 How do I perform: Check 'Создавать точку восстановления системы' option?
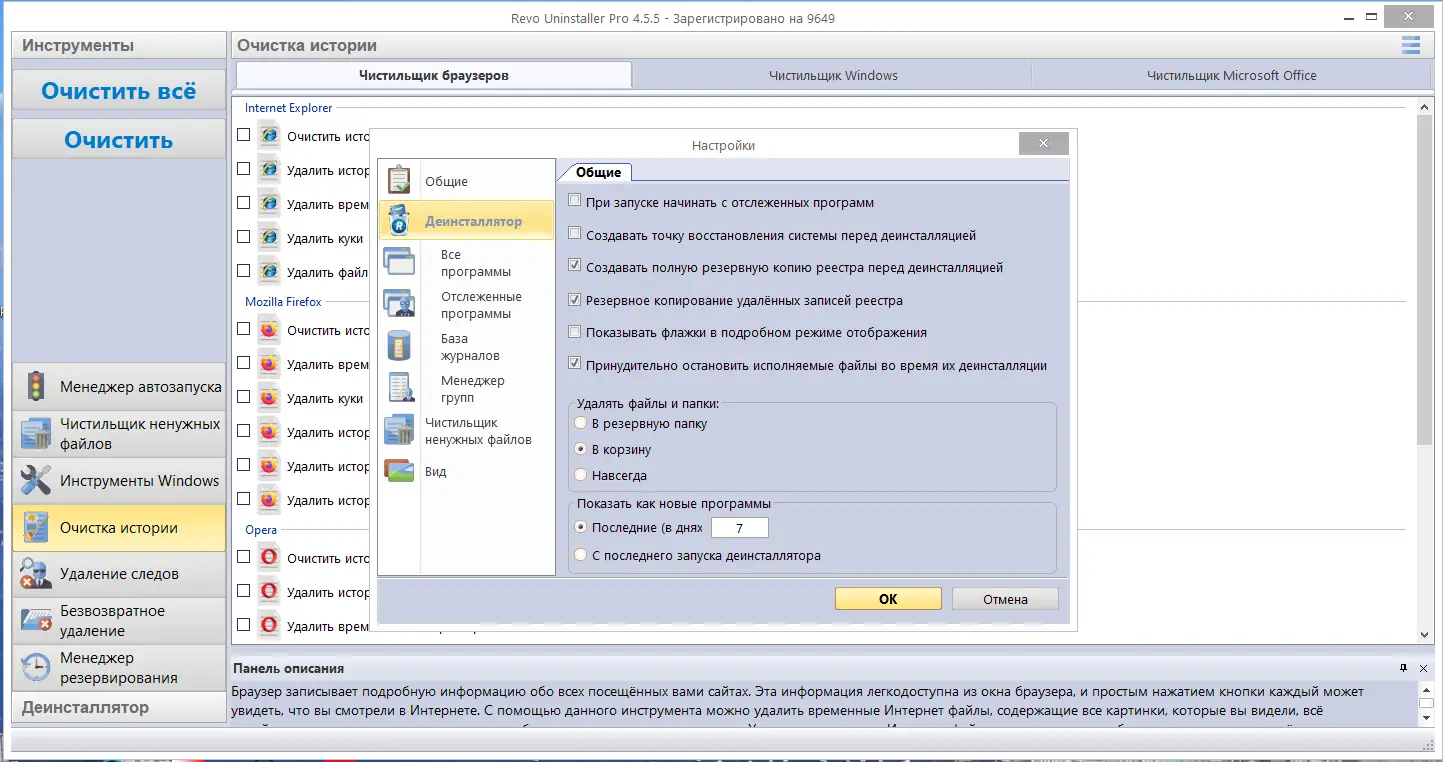(x=574, y=234)
